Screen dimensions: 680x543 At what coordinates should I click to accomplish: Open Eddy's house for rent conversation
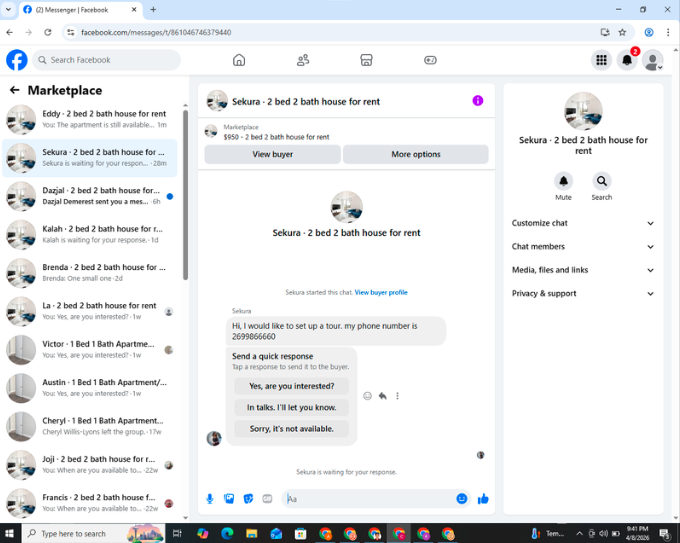[x=90, y=120]
